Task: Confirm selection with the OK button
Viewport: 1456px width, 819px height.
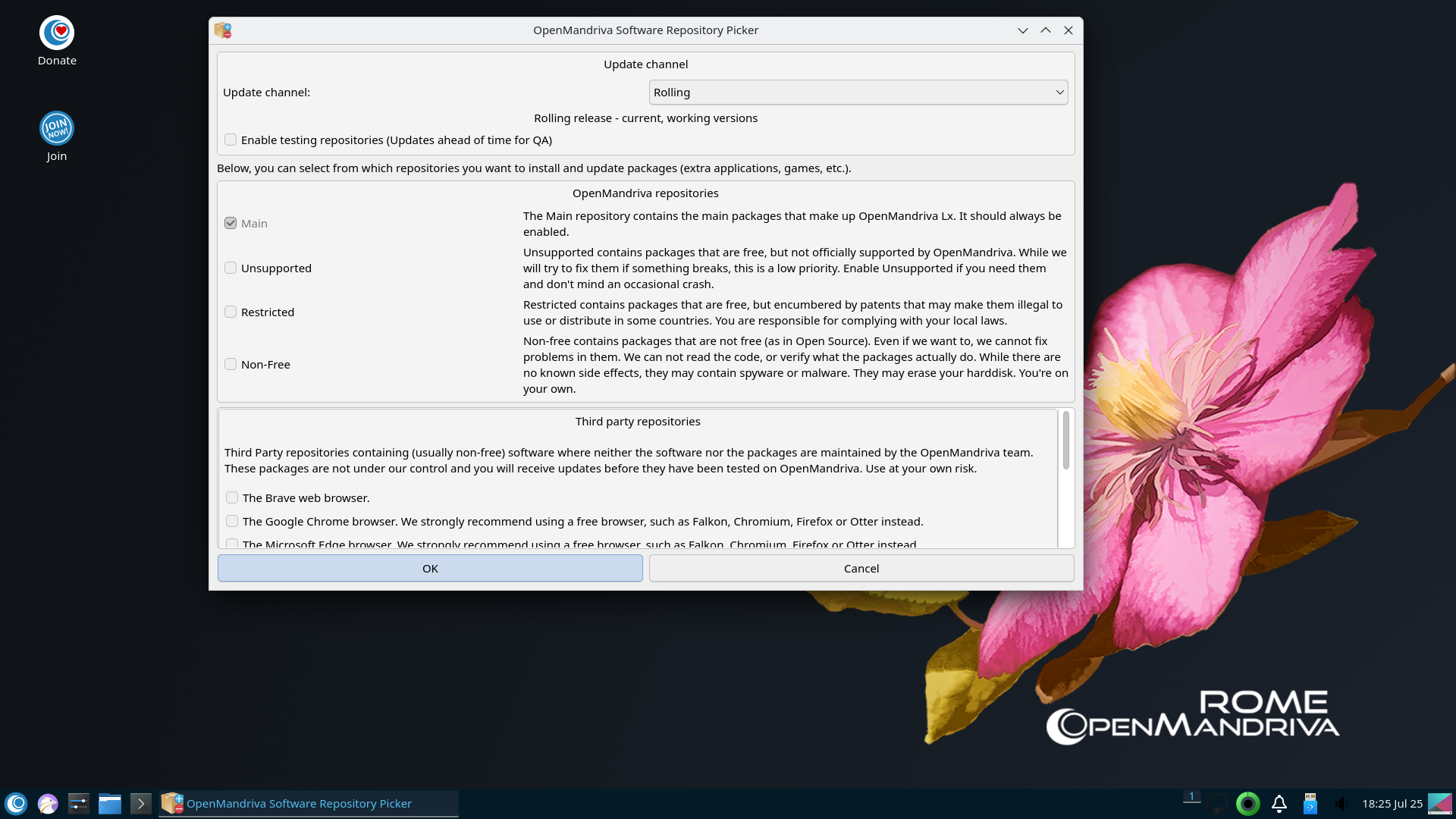Action: tap(430, 568)
